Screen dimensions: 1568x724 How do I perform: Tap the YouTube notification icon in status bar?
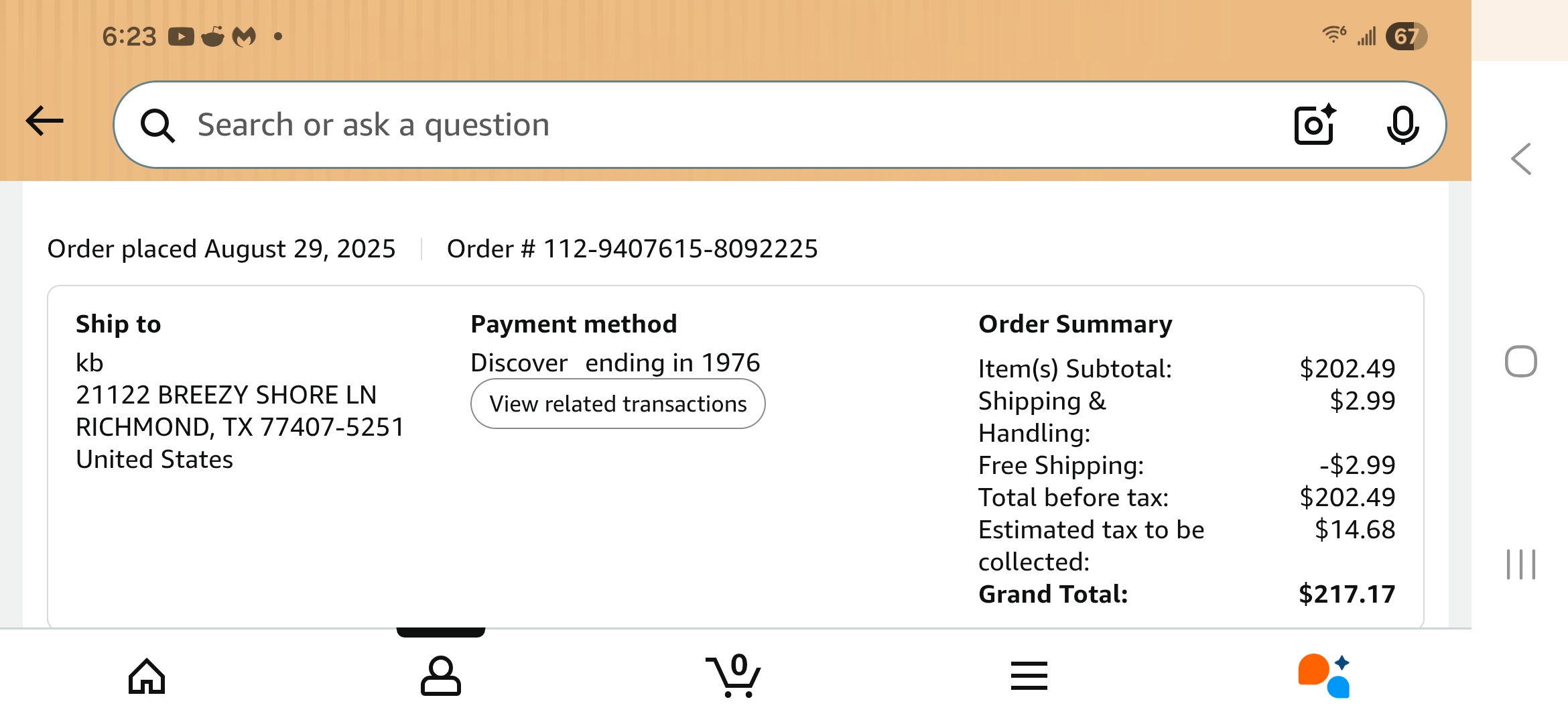coord(181,36)
